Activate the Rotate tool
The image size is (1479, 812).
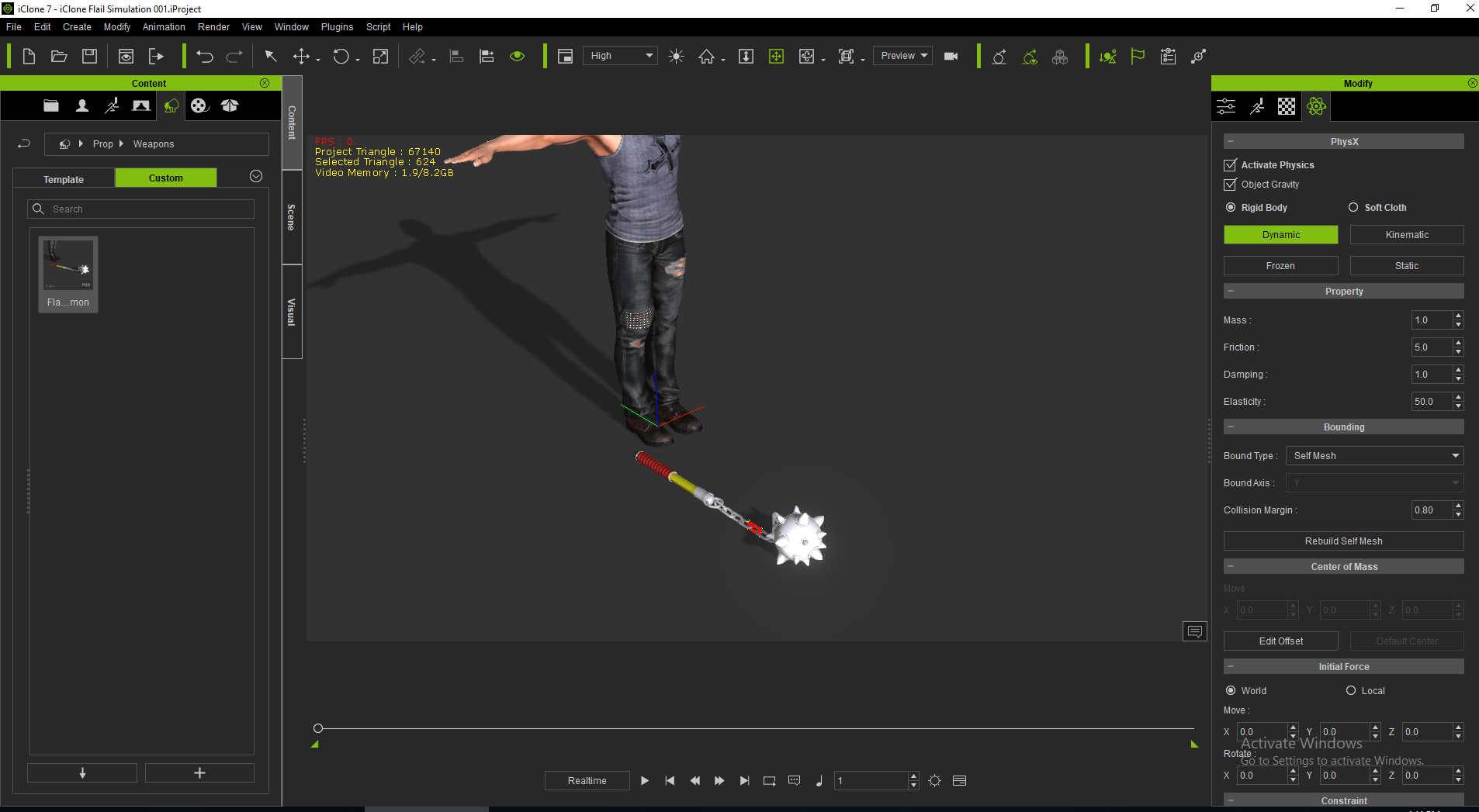341,56
